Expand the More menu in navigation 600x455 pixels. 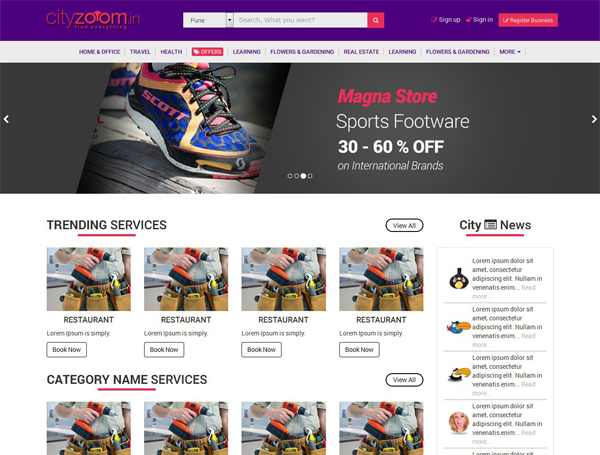(510, 52)
